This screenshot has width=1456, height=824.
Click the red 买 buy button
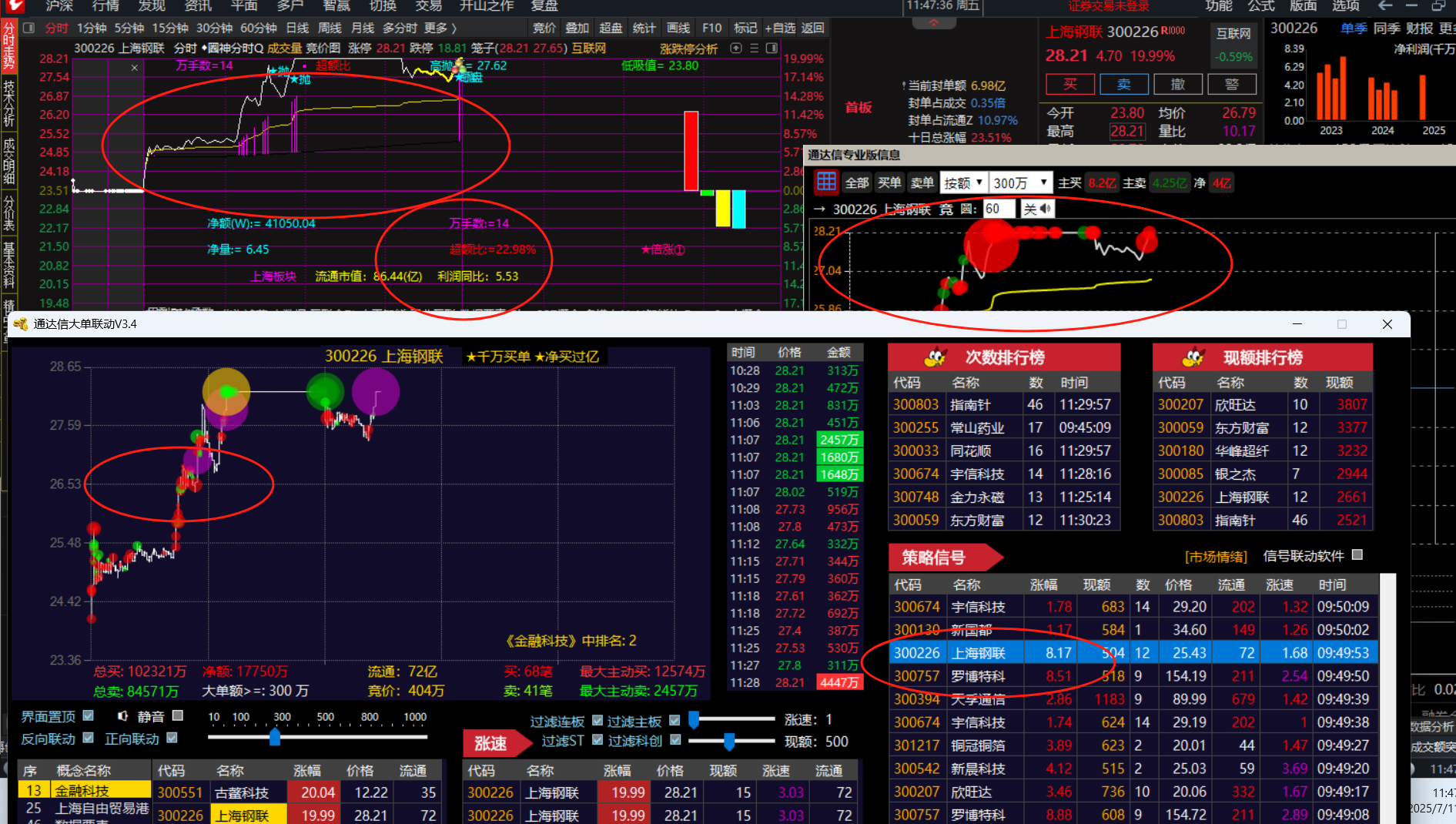pos(1069,84)
